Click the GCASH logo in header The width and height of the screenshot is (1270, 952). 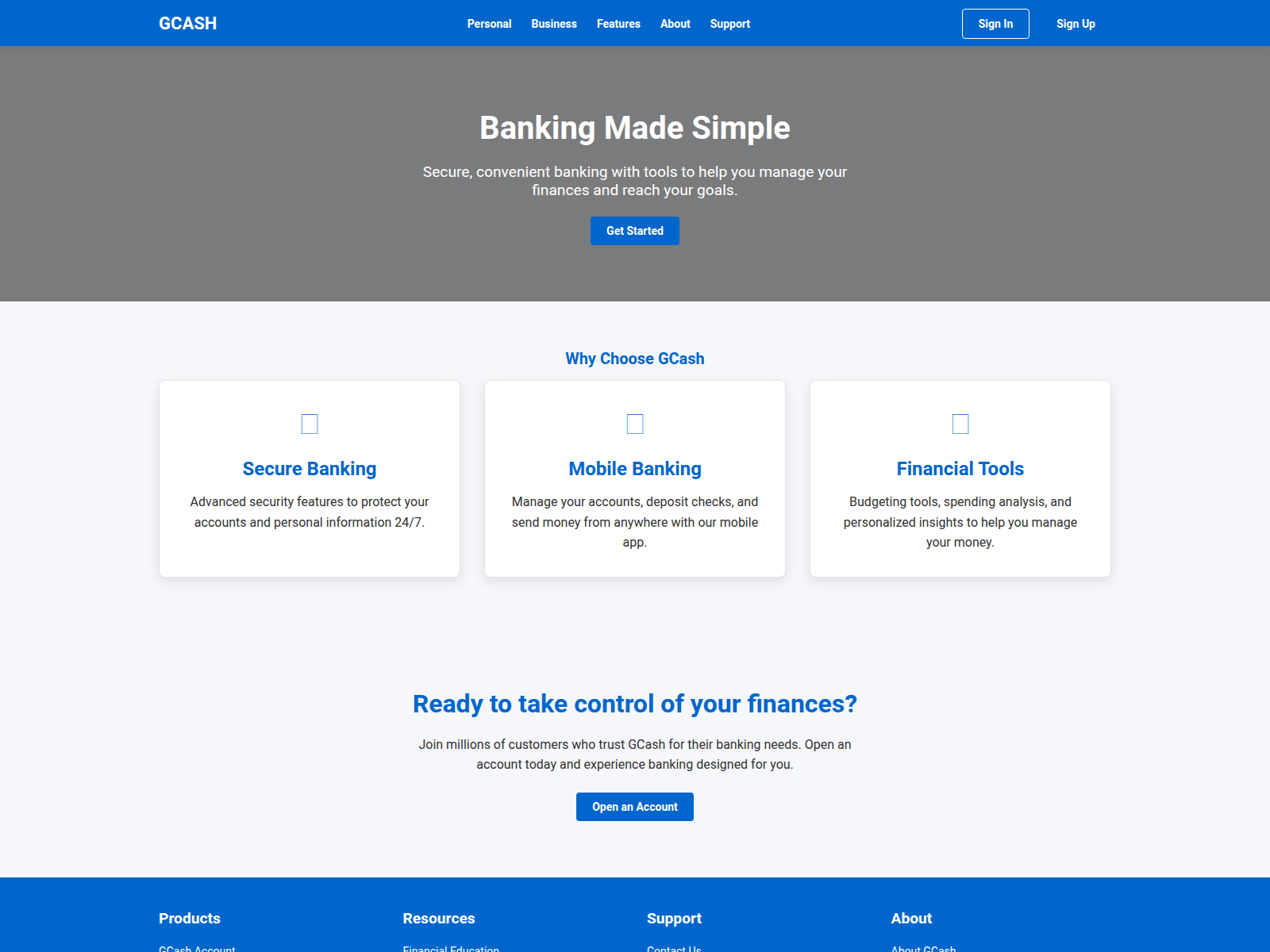187,24
